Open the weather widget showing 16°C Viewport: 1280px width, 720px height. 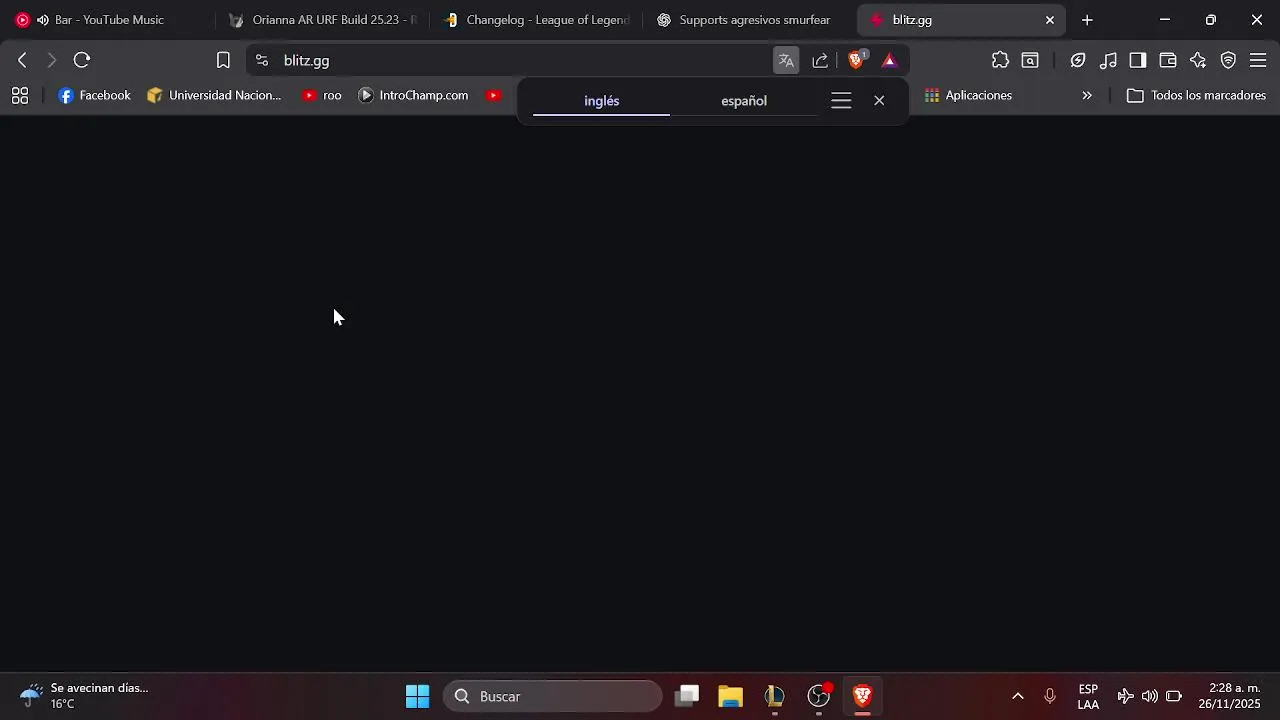click(86, 696)
